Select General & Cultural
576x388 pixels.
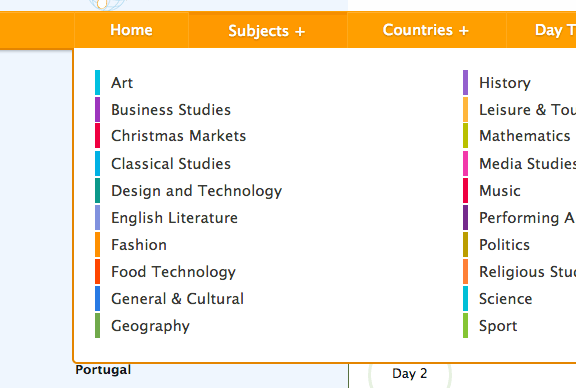coord(177,299)
